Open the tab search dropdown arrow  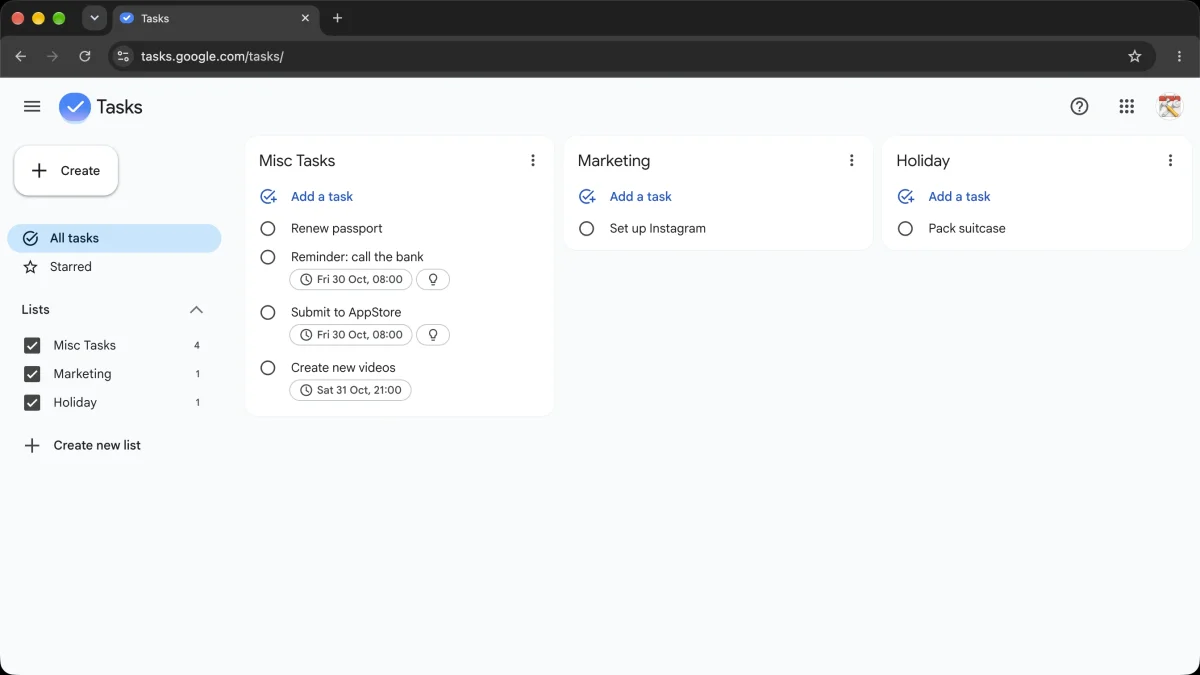coord(94,18)
